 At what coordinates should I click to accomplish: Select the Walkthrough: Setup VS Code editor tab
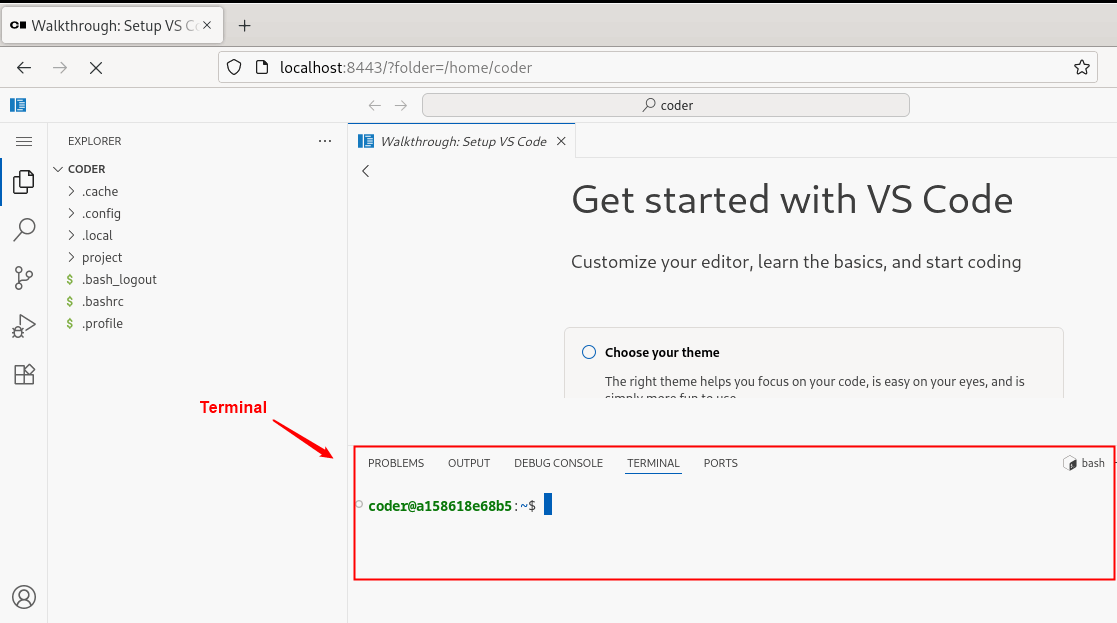coord(462,141)
